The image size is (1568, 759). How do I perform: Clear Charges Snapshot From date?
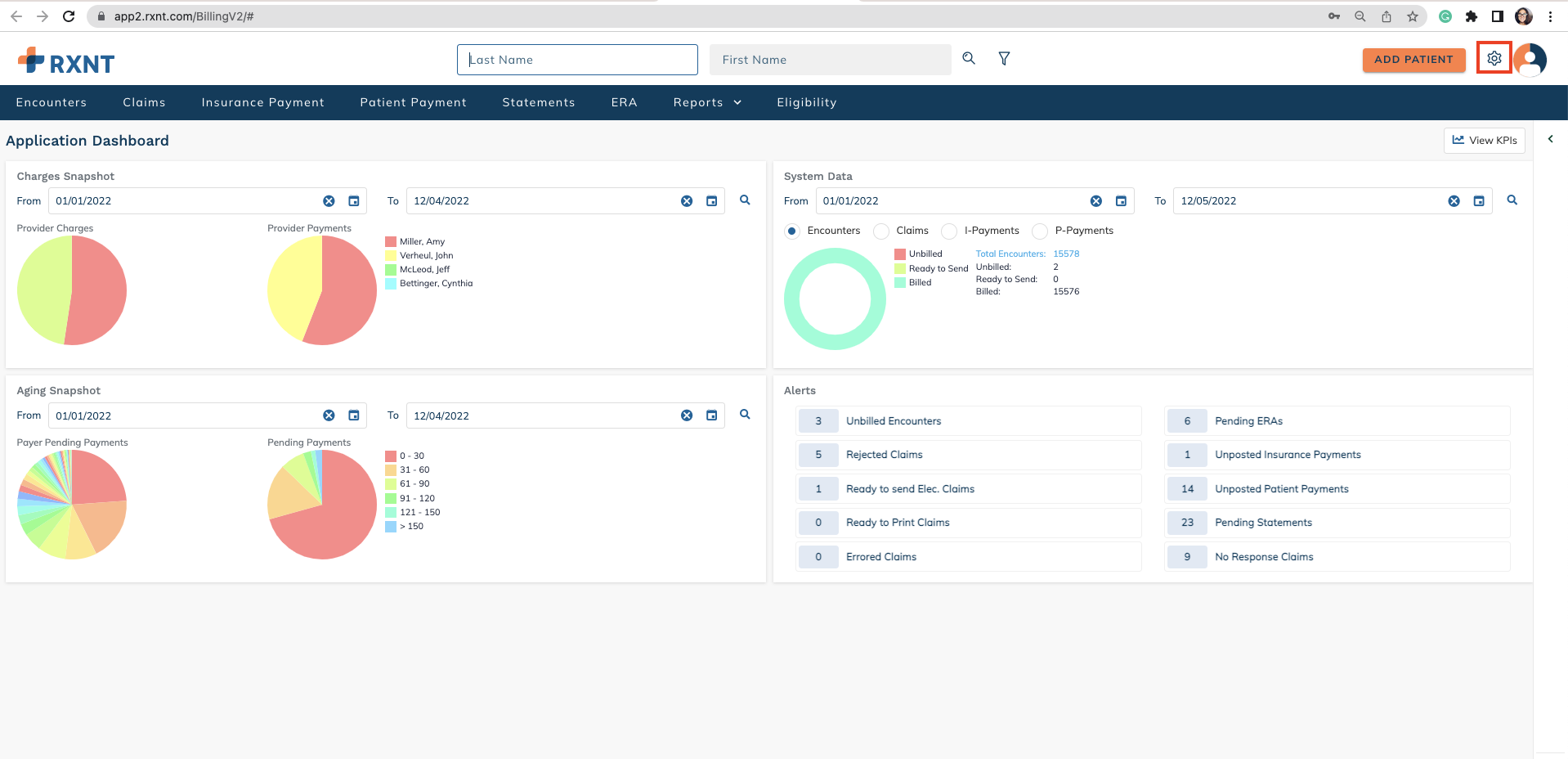pos(329,201)
